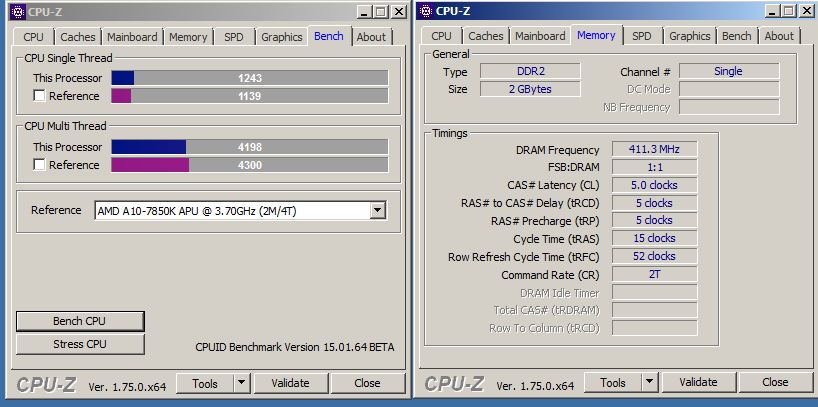Click Row Refresh tRFC 52 clocks
Viewport: 818px width, 407px height.
[654, 256]
